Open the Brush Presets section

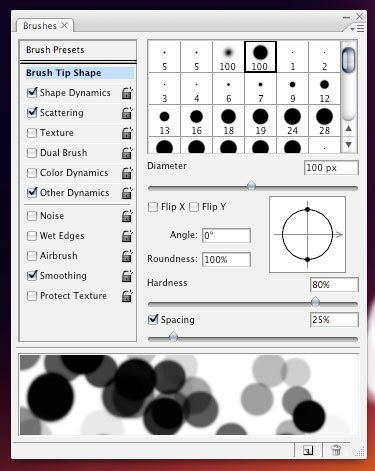[78, 50]
